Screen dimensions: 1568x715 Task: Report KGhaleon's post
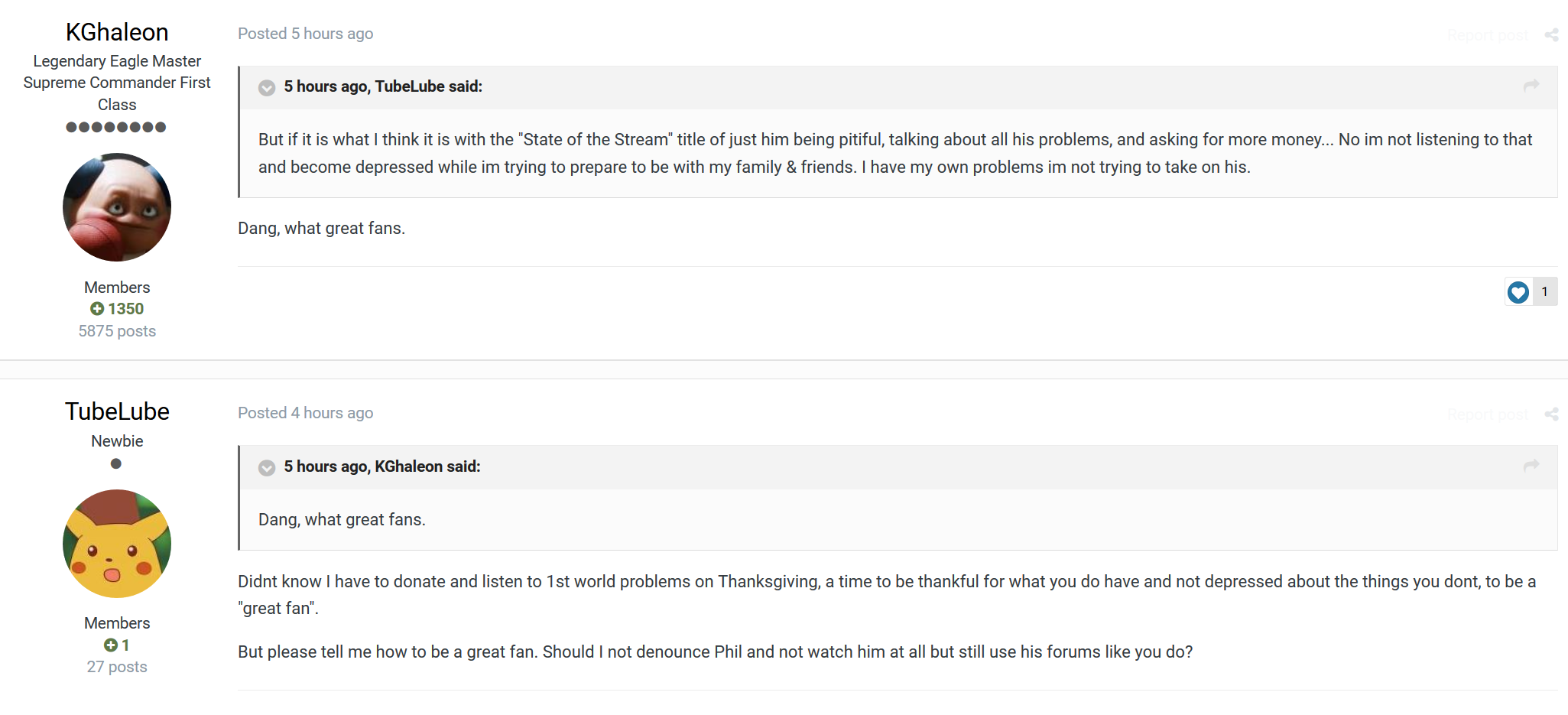coord(1488,35)
